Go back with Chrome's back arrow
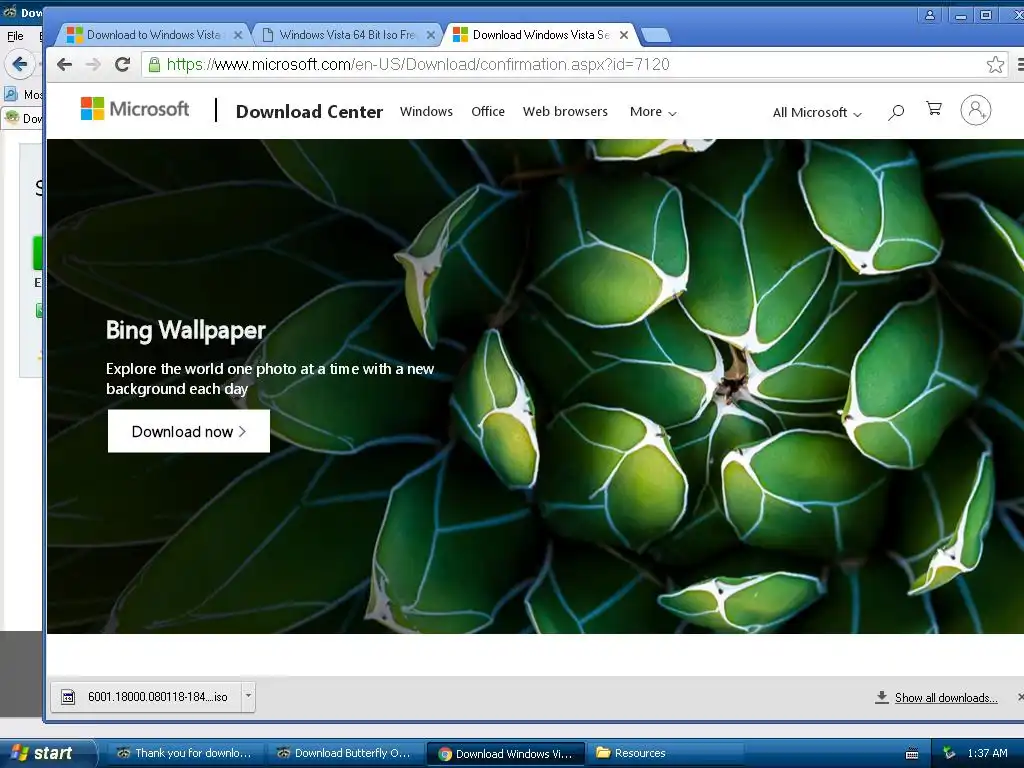Image resolution: width=1024 pixels, height=768 pixels. click(x=64, y=65)
